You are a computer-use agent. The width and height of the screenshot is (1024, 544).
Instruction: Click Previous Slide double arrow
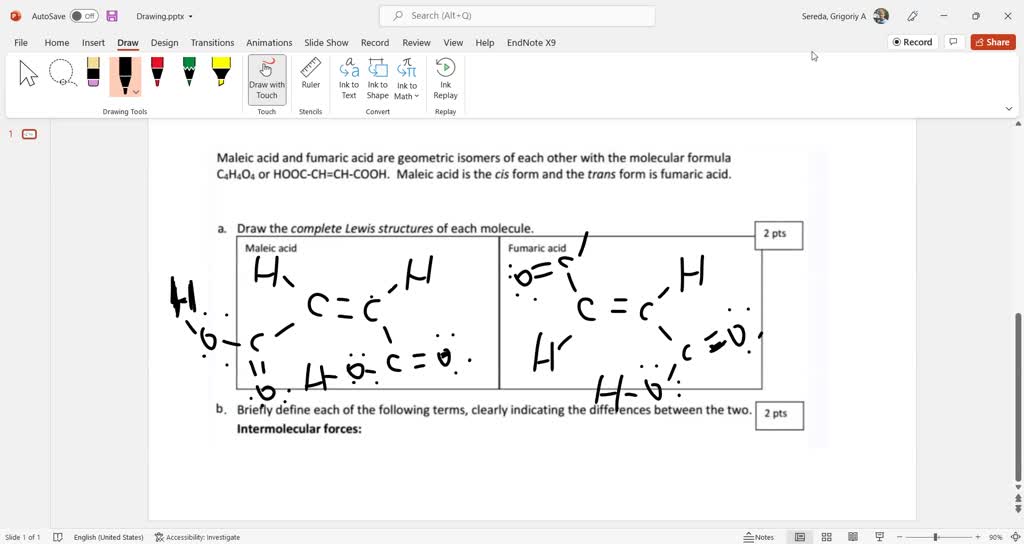(1017, 498)
